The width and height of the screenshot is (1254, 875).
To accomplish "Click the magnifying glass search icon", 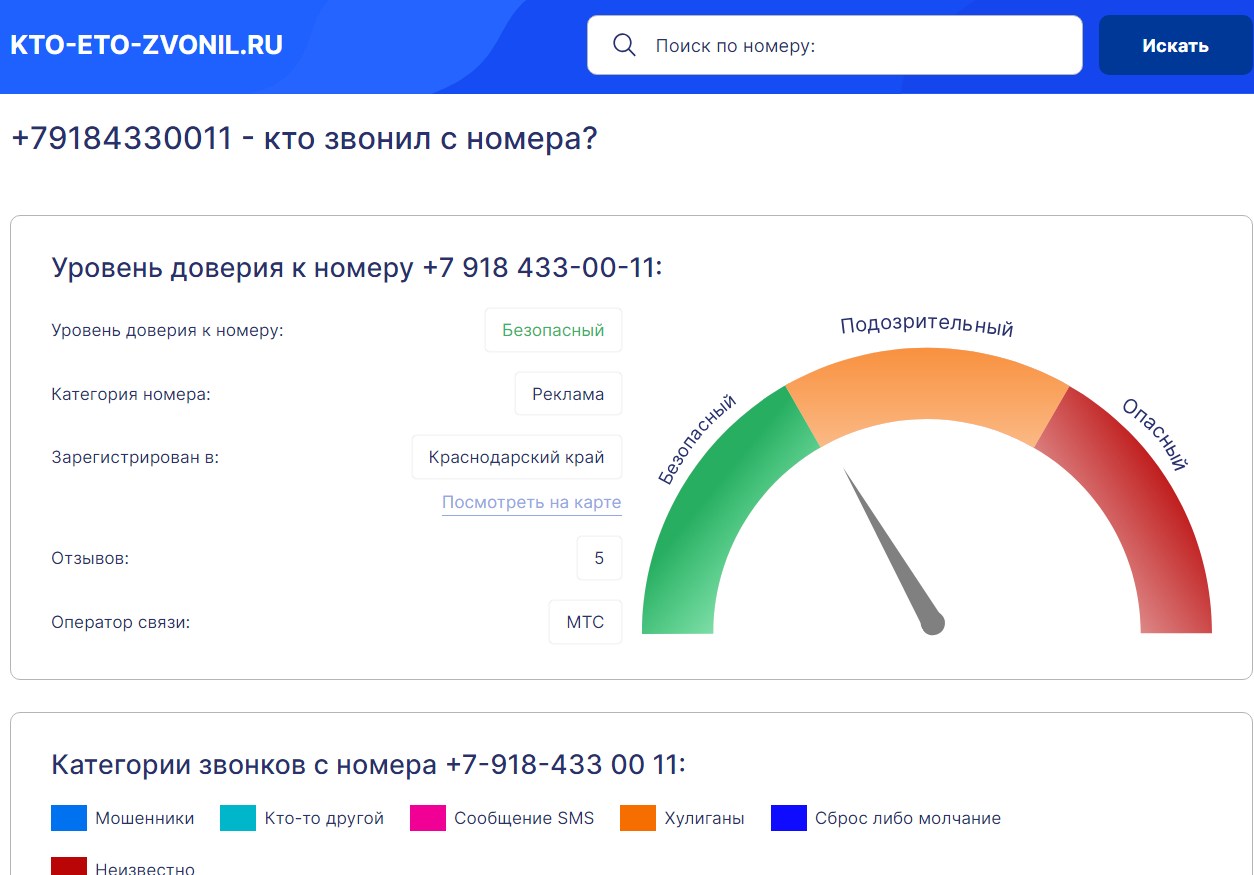I will point(624,45).
